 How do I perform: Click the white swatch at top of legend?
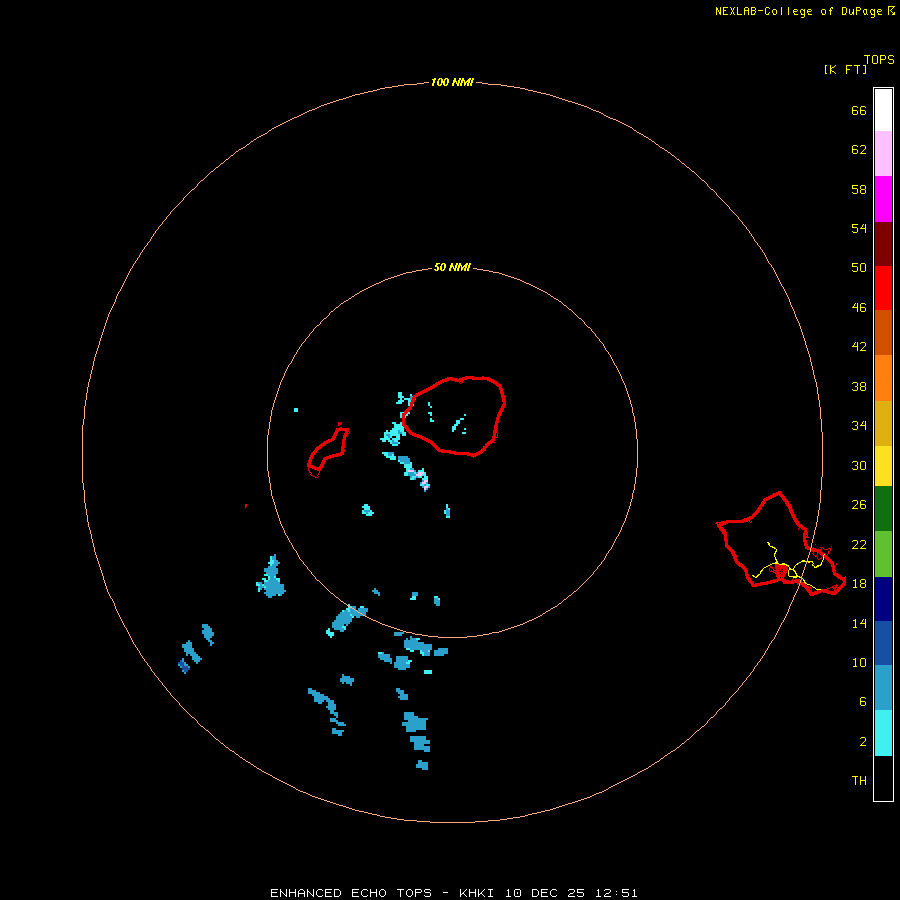[883, 110]
